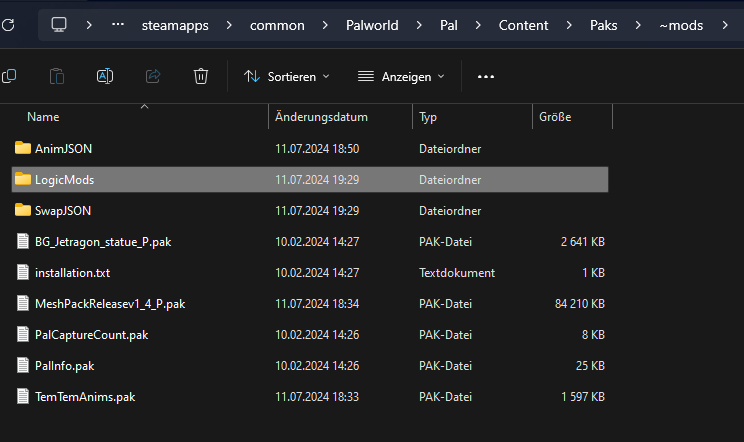
Task: Open the toolbar's three-dot more options menu
Action: [486, 76]
